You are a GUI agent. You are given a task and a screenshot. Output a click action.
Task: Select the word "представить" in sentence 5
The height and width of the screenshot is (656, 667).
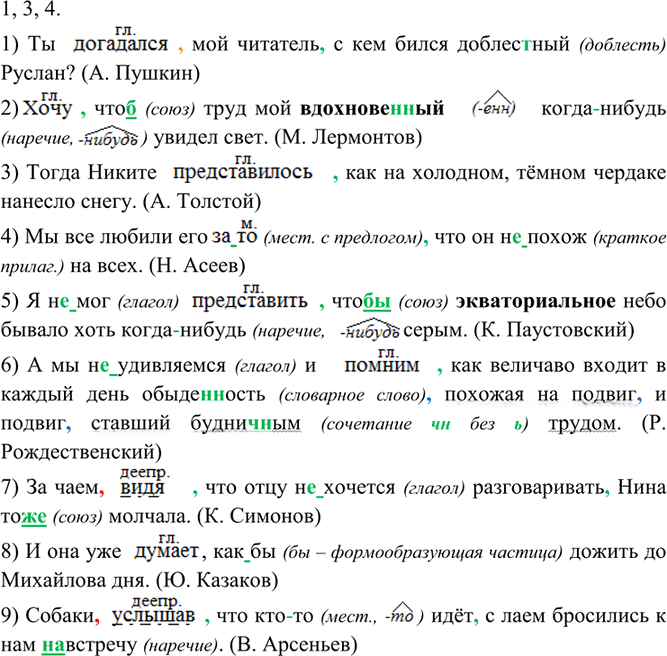pyautogui.click(x=250, y=301)
